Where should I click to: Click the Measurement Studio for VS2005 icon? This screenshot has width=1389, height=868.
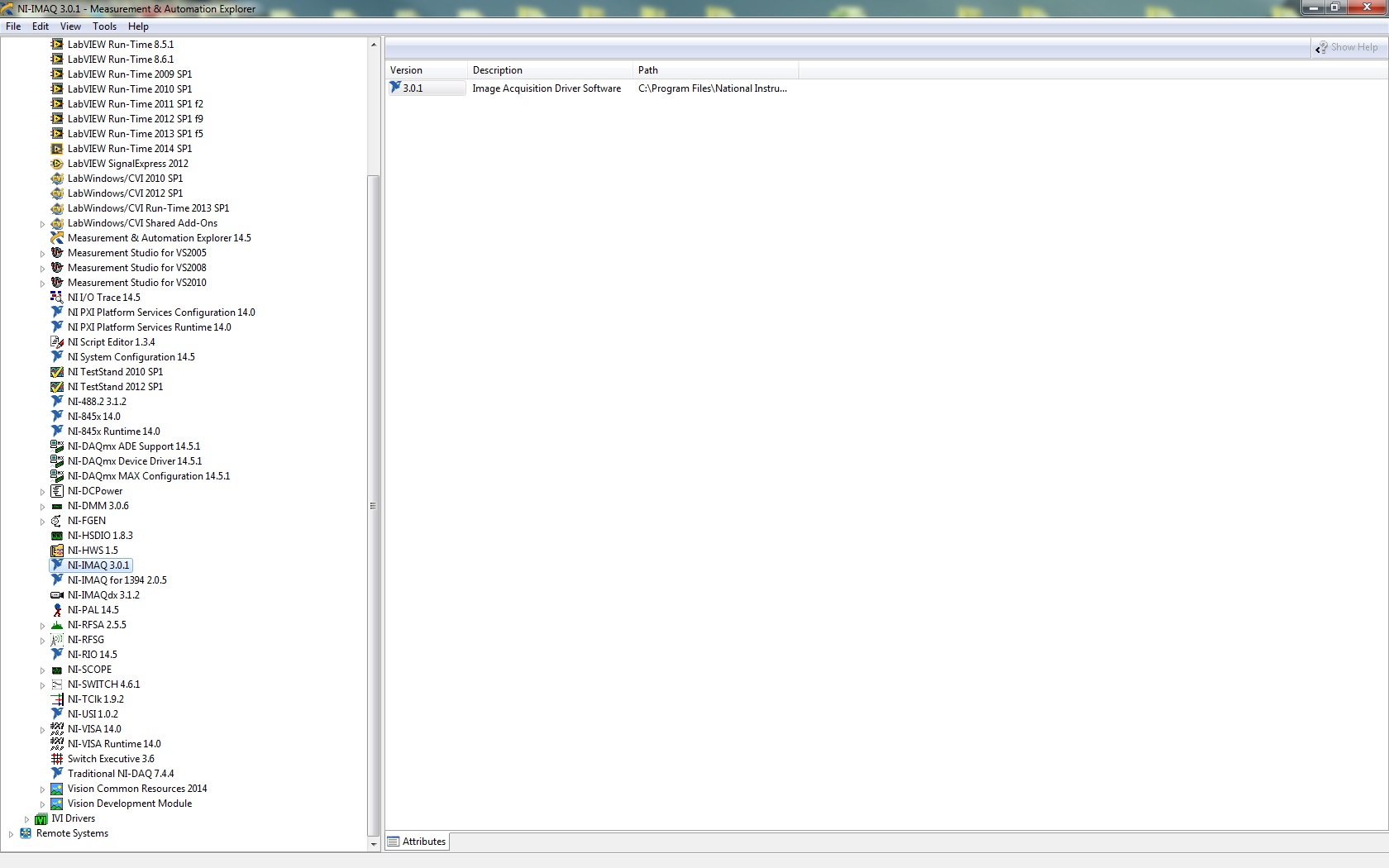coord(57,253)
